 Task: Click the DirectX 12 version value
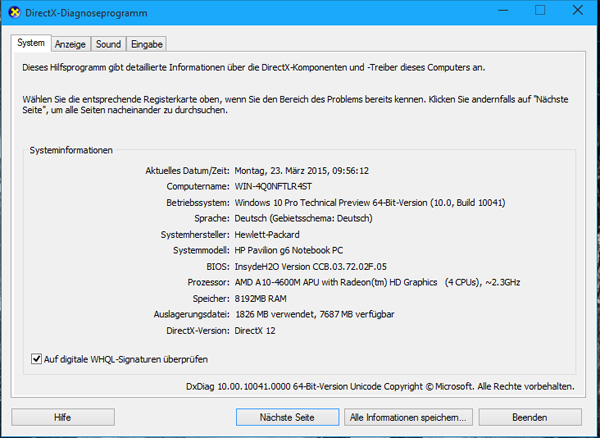(x=255, y=331)
